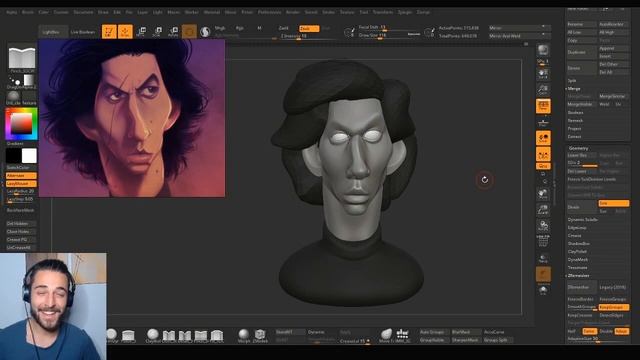Disable the KeepGroups option

(x=613, y=307)
